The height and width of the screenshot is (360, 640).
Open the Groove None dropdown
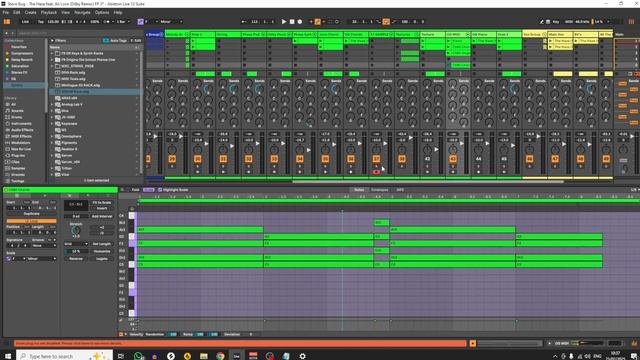click(44, 245)
